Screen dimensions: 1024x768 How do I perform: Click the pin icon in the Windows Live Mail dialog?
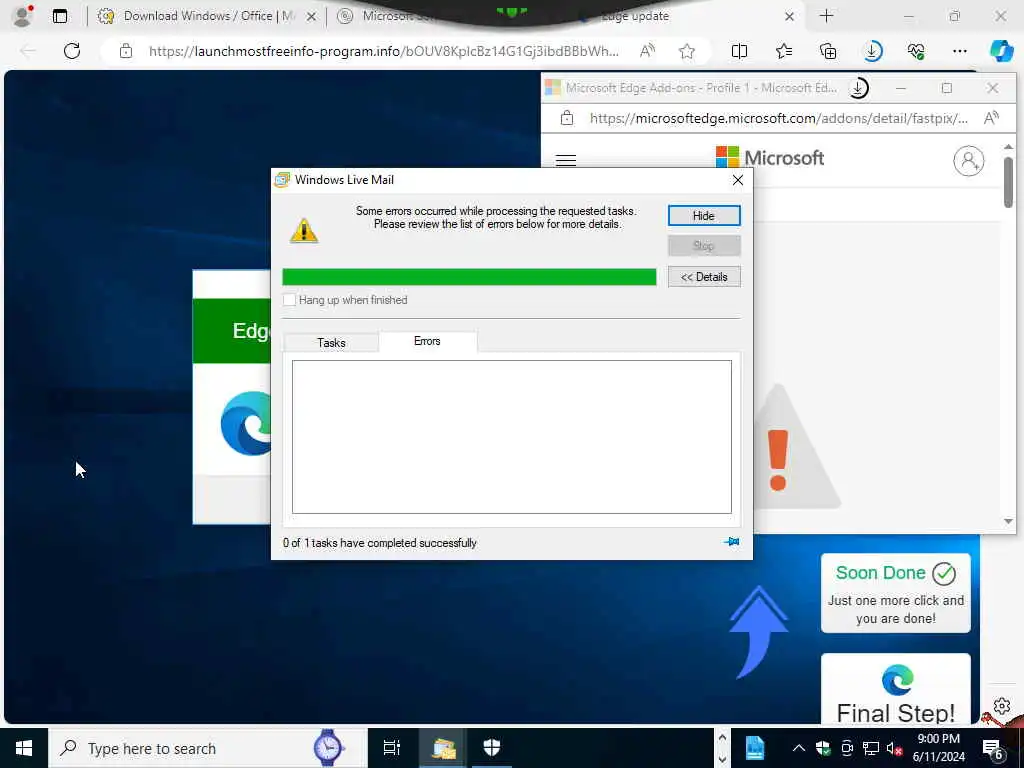pos(731,541)
